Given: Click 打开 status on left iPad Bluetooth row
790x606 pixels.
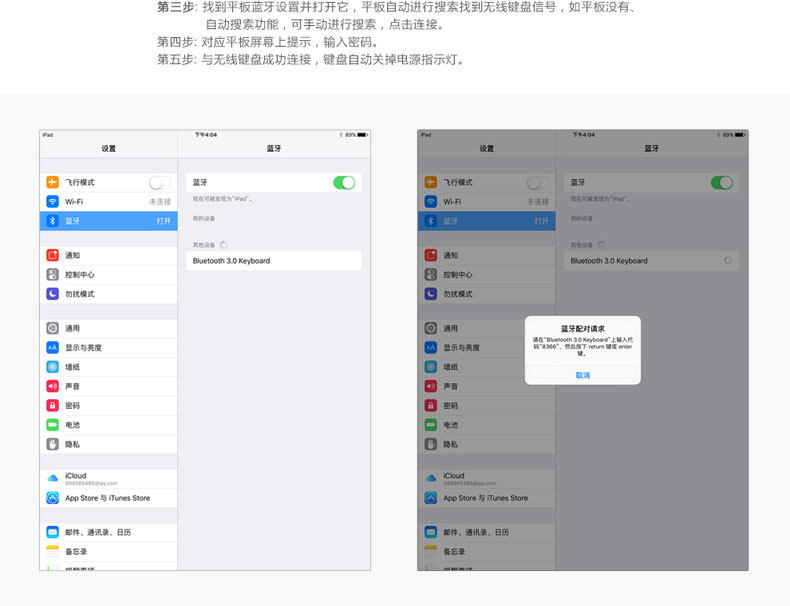Looking at the screenshot, I should (163, 221).
